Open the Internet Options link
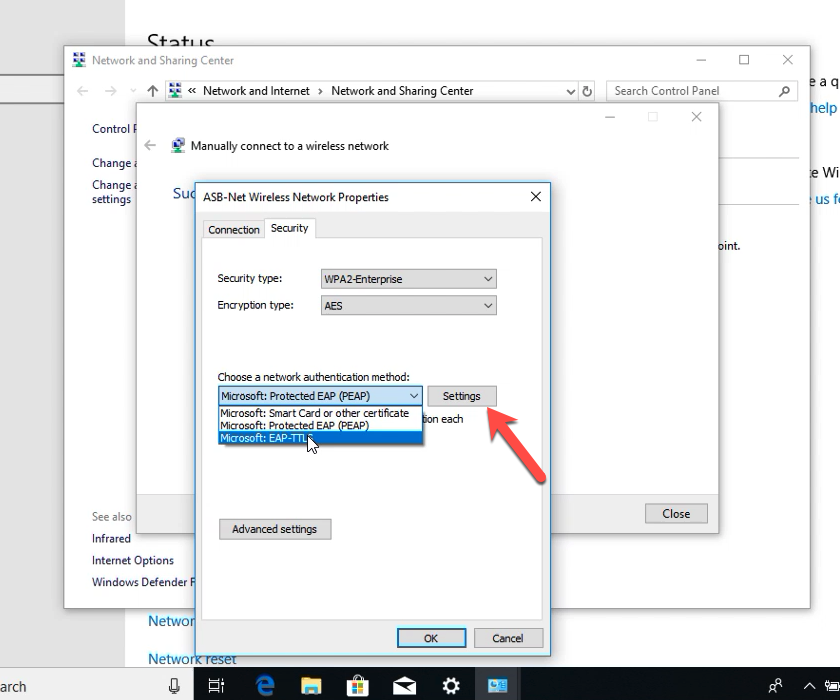This screenshot has width=840, height=700. 133,560
